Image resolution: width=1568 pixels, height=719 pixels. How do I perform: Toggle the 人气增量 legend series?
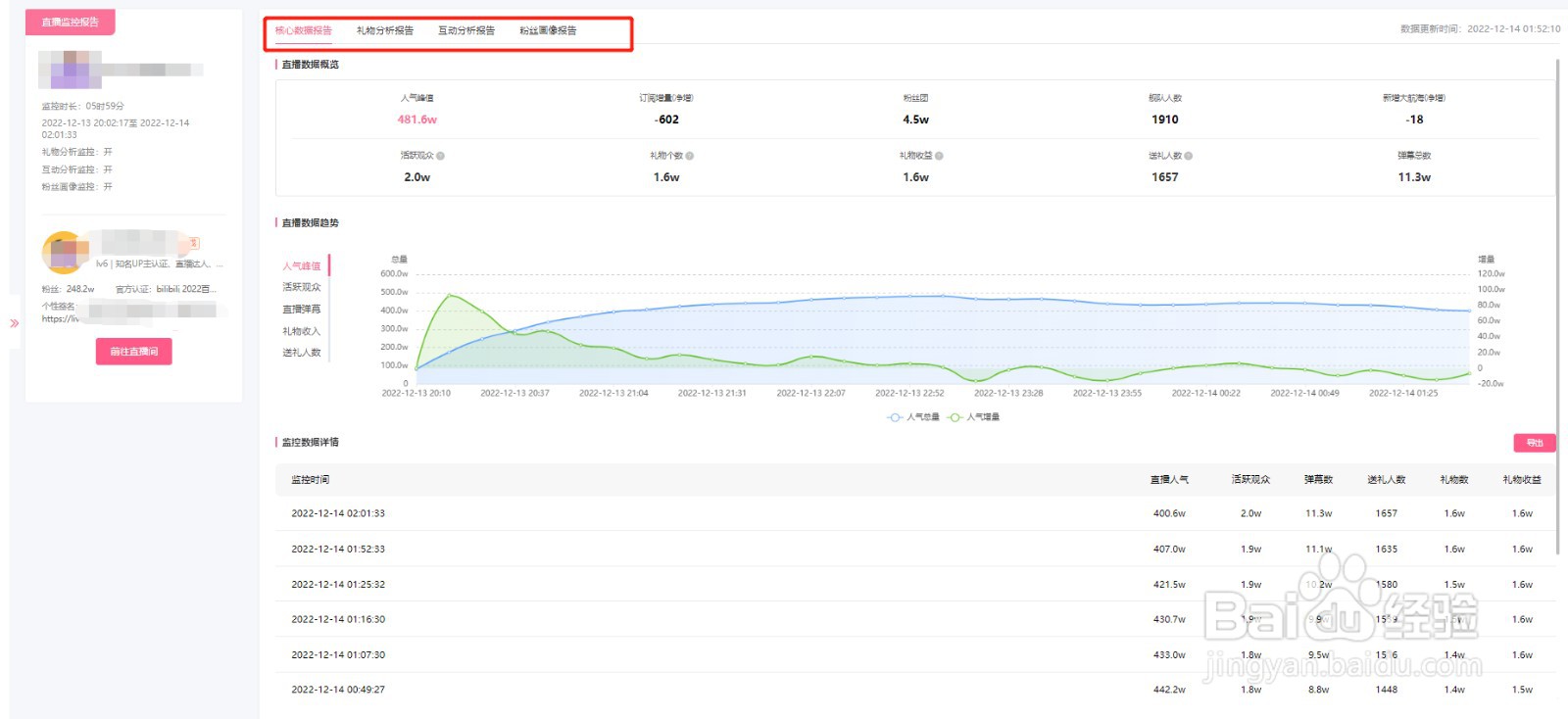click(x=974, y=417)
